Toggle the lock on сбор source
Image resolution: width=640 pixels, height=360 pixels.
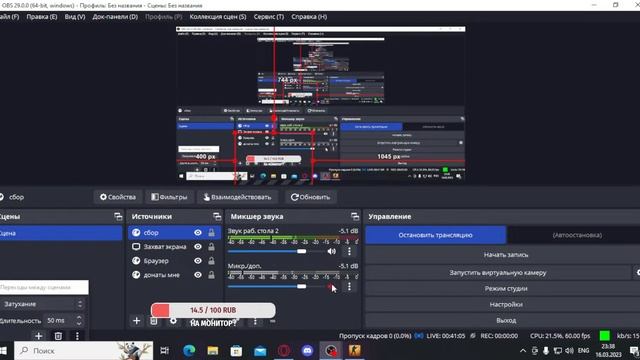211,233
